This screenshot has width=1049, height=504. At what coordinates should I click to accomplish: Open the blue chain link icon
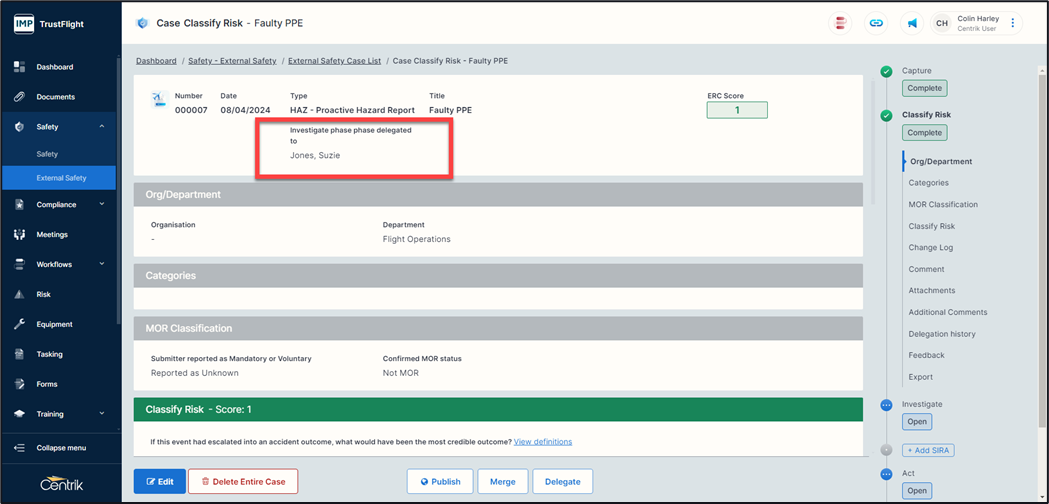point(876,23)
